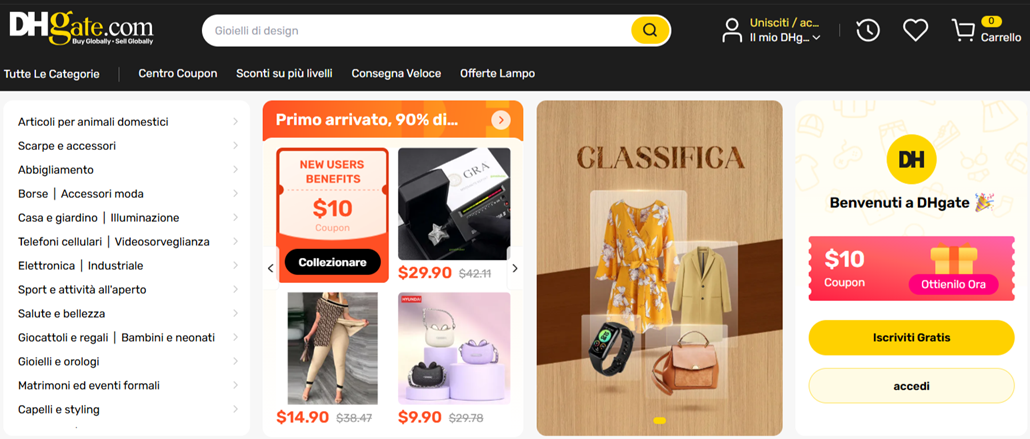
Task: Open the Offerte Lampo menu item
Action: (497, 74)
